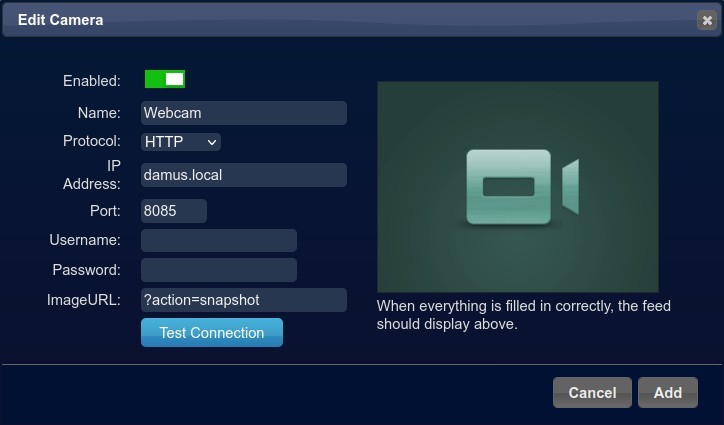724x425 pixels.
Task: Click the ImageURL label
Action: tap(84, 300)
